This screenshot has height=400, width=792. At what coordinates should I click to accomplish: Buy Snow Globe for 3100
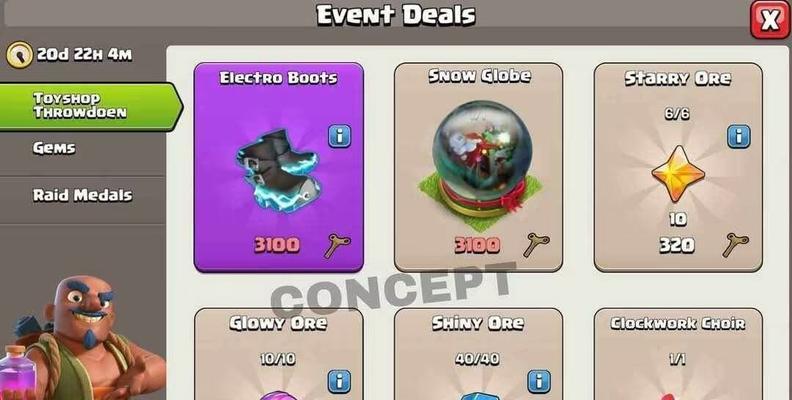(477, 245)
